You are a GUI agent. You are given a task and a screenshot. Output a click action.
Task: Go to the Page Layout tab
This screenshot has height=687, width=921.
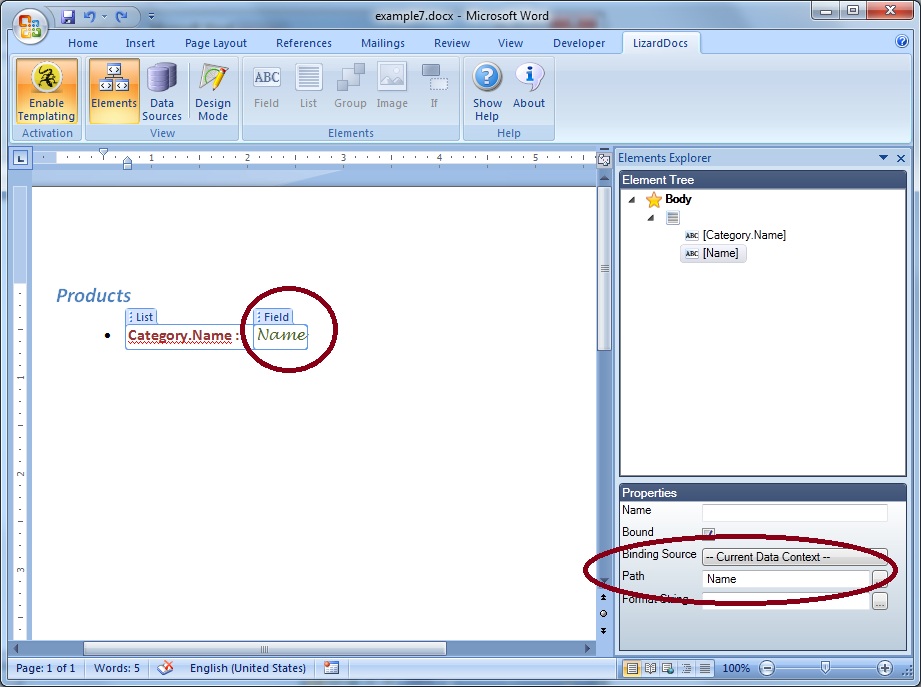point(216,43)
